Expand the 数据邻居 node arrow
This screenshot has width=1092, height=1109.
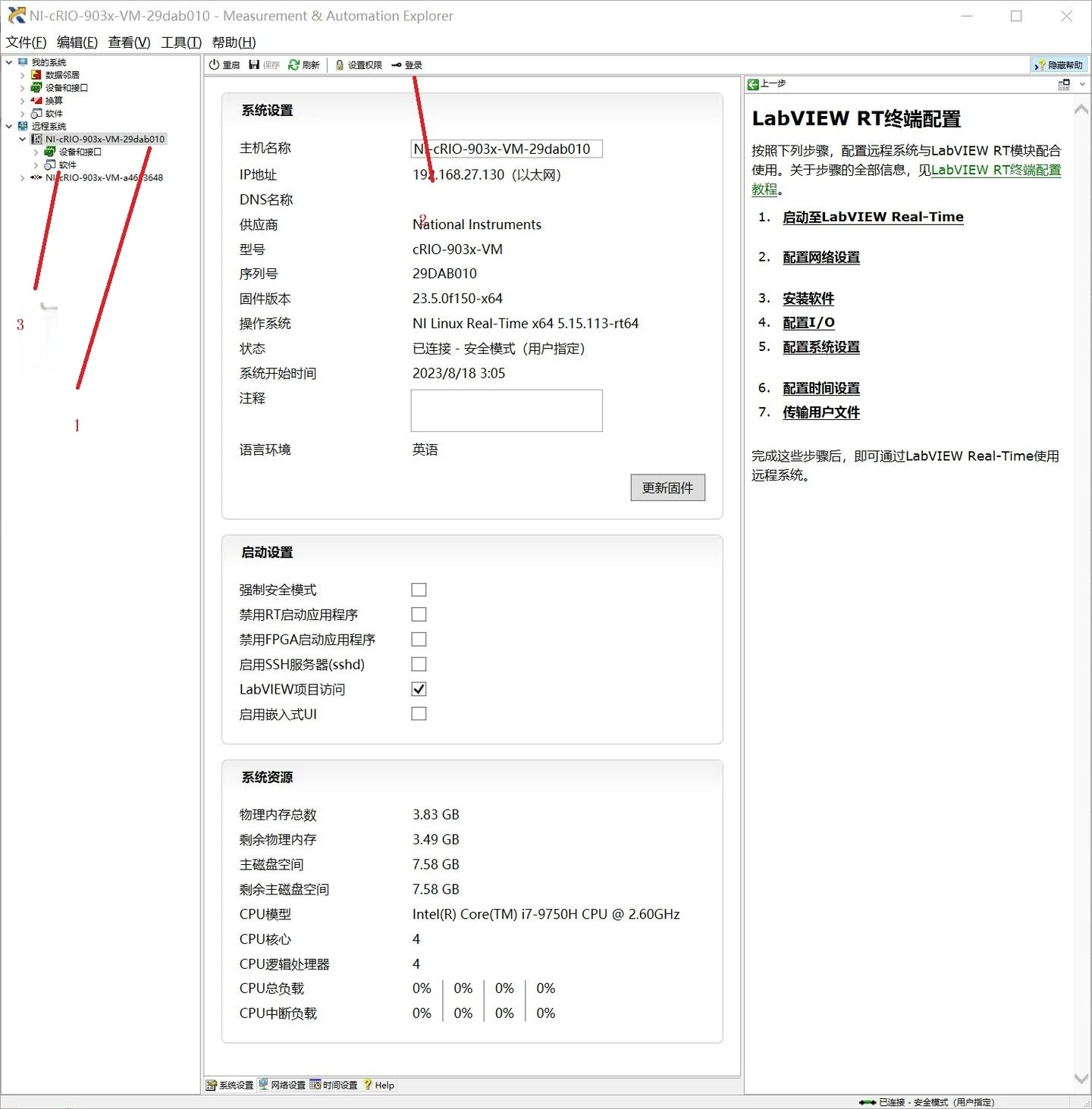(x=22, y=75)
